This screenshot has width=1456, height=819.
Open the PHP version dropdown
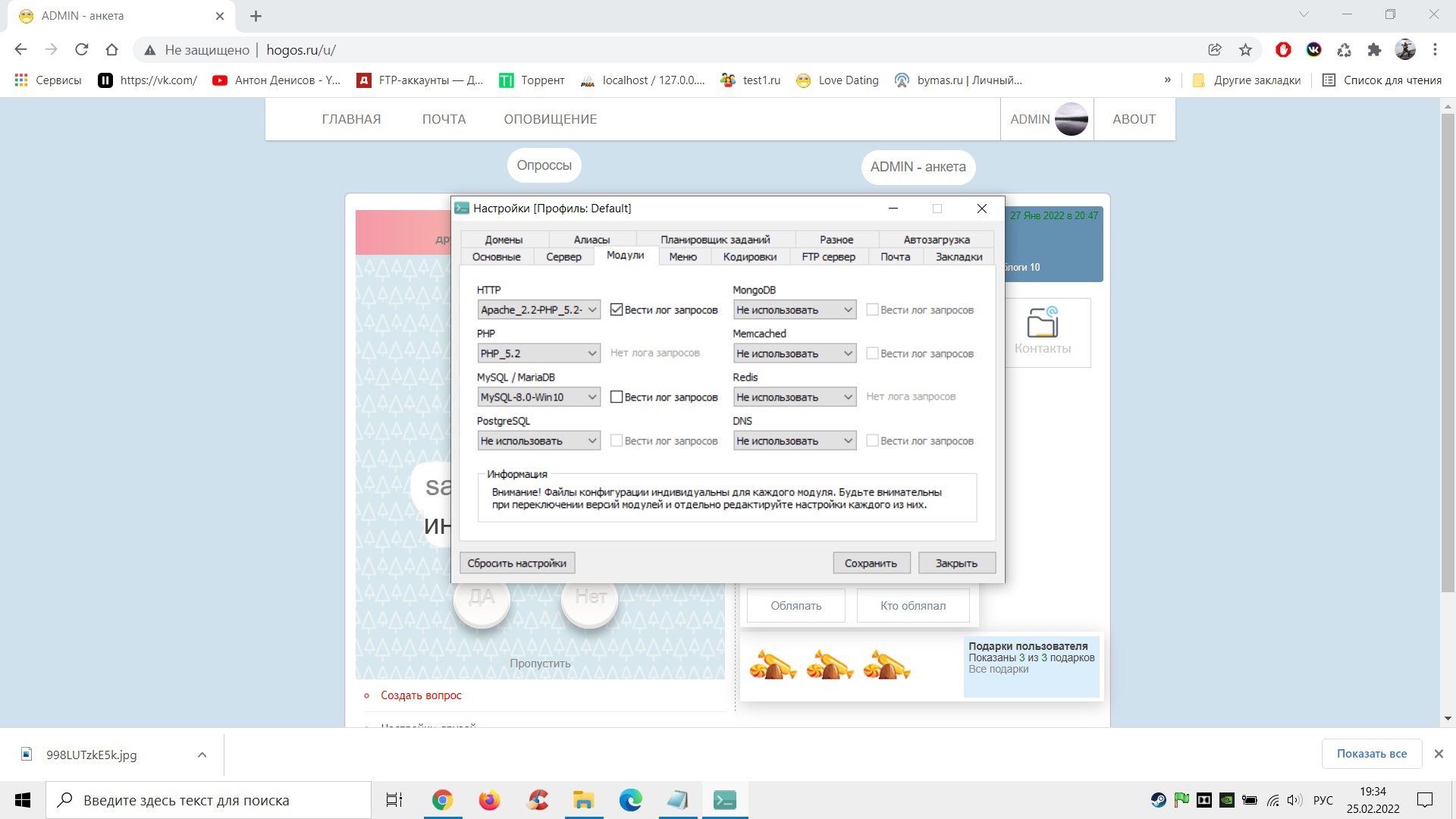[x=538, y=353]
